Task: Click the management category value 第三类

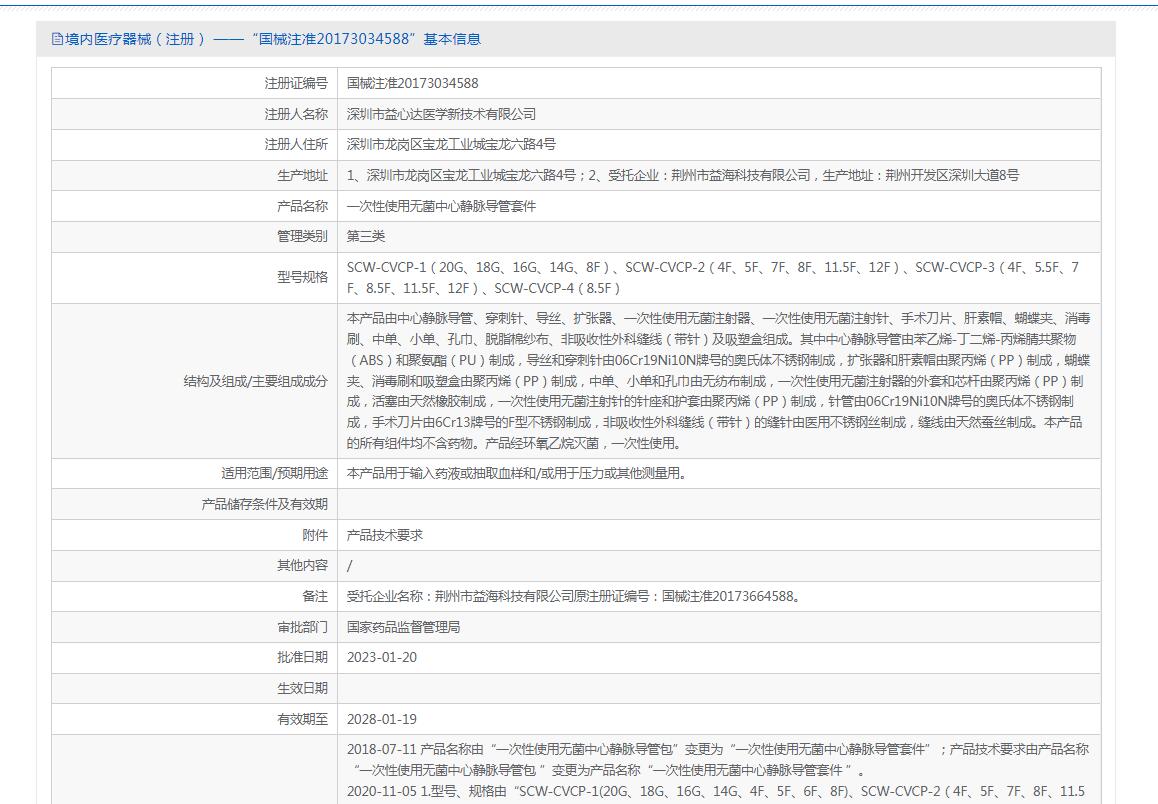Action: 366,237
